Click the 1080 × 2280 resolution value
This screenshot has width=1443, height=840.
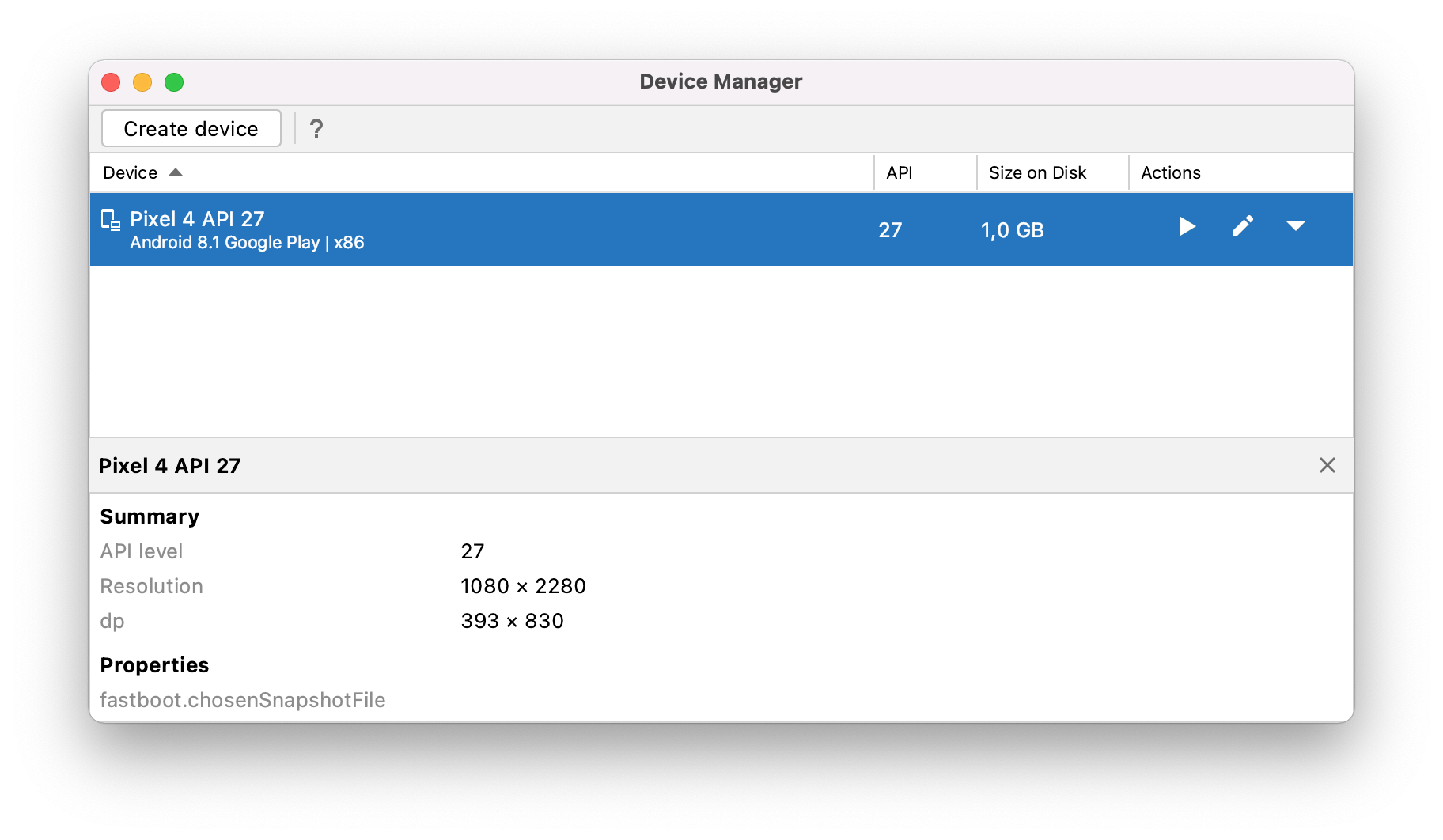tap(523, 586)
